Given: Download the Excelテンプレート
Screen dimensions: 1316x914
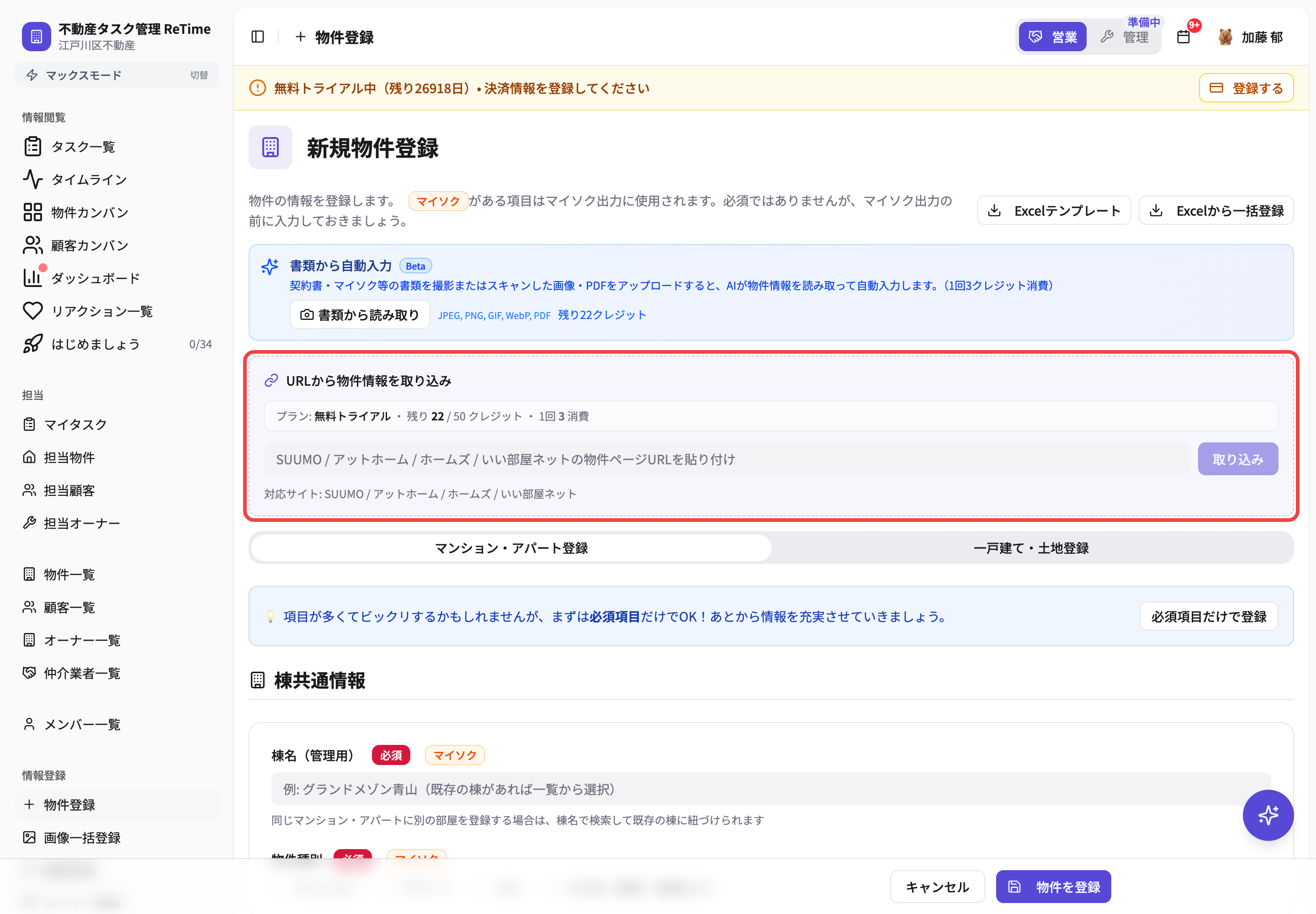Looking at the screenshot, I should 1053,211.
